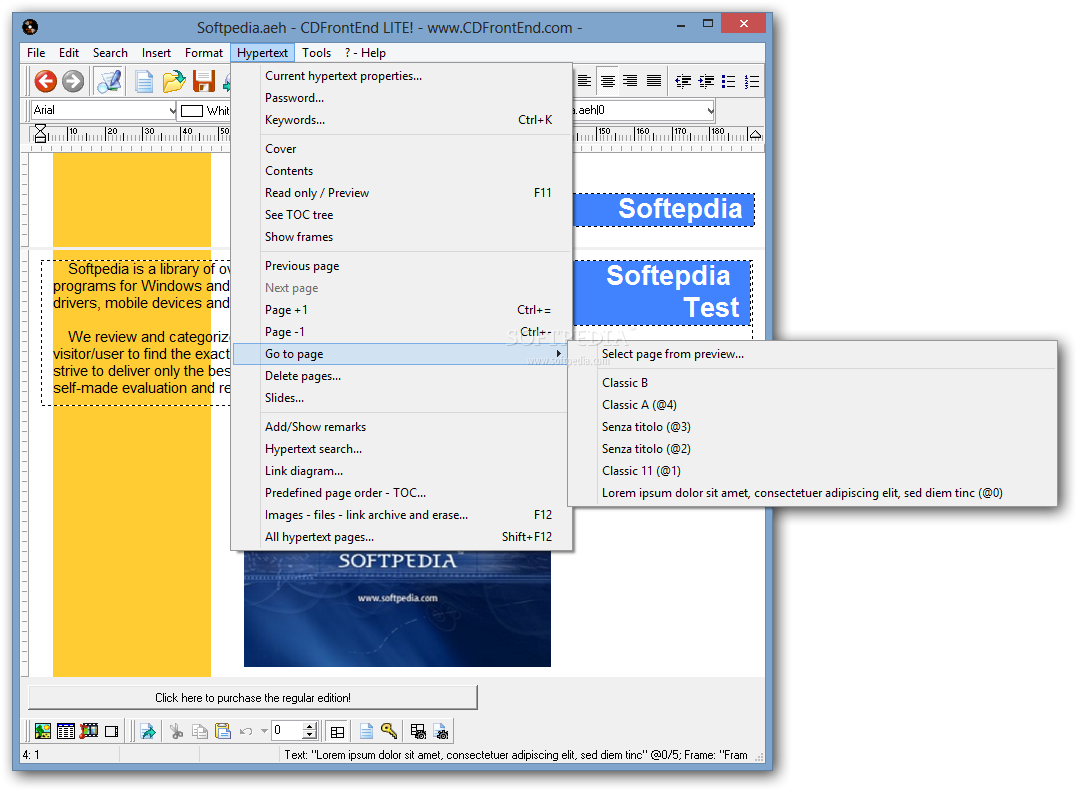Viewport: 1078px width, 791px height.
Task: Choose See TOC tree
Action: pyautogui.click(x=402, y=215)
